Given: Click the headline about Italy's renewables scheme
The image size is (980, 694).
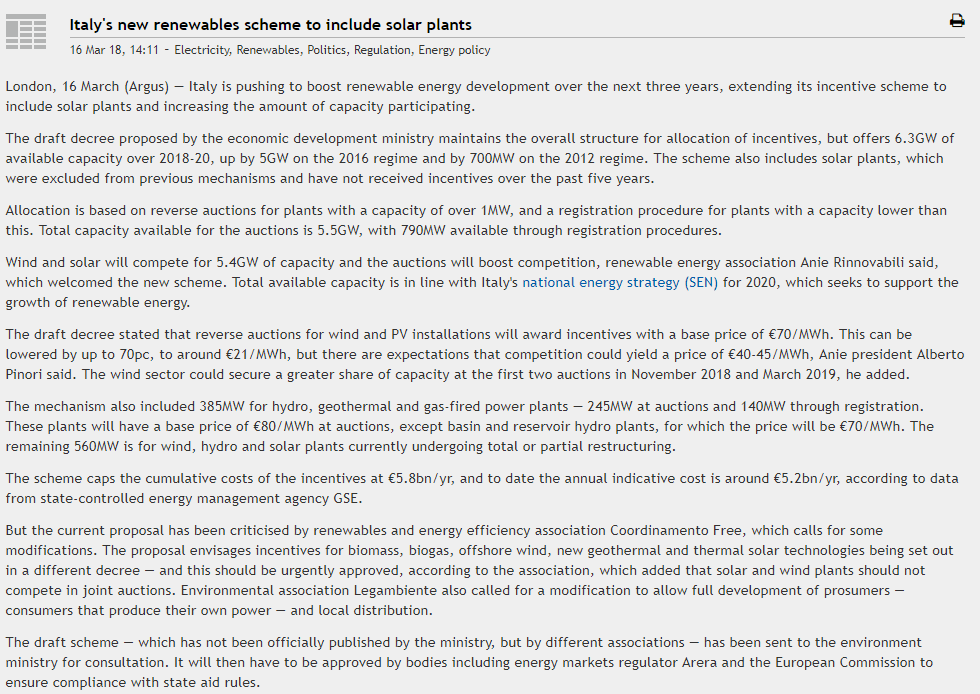Looking at the screenshot, I should 271,25.
